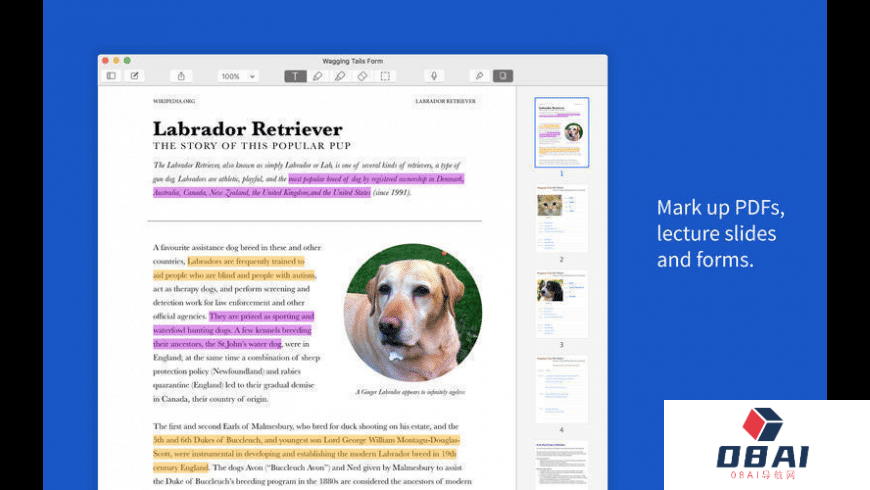
Task: Click orange highlight 'Labradors are frequently trained to'
Action: coord(246,261)
